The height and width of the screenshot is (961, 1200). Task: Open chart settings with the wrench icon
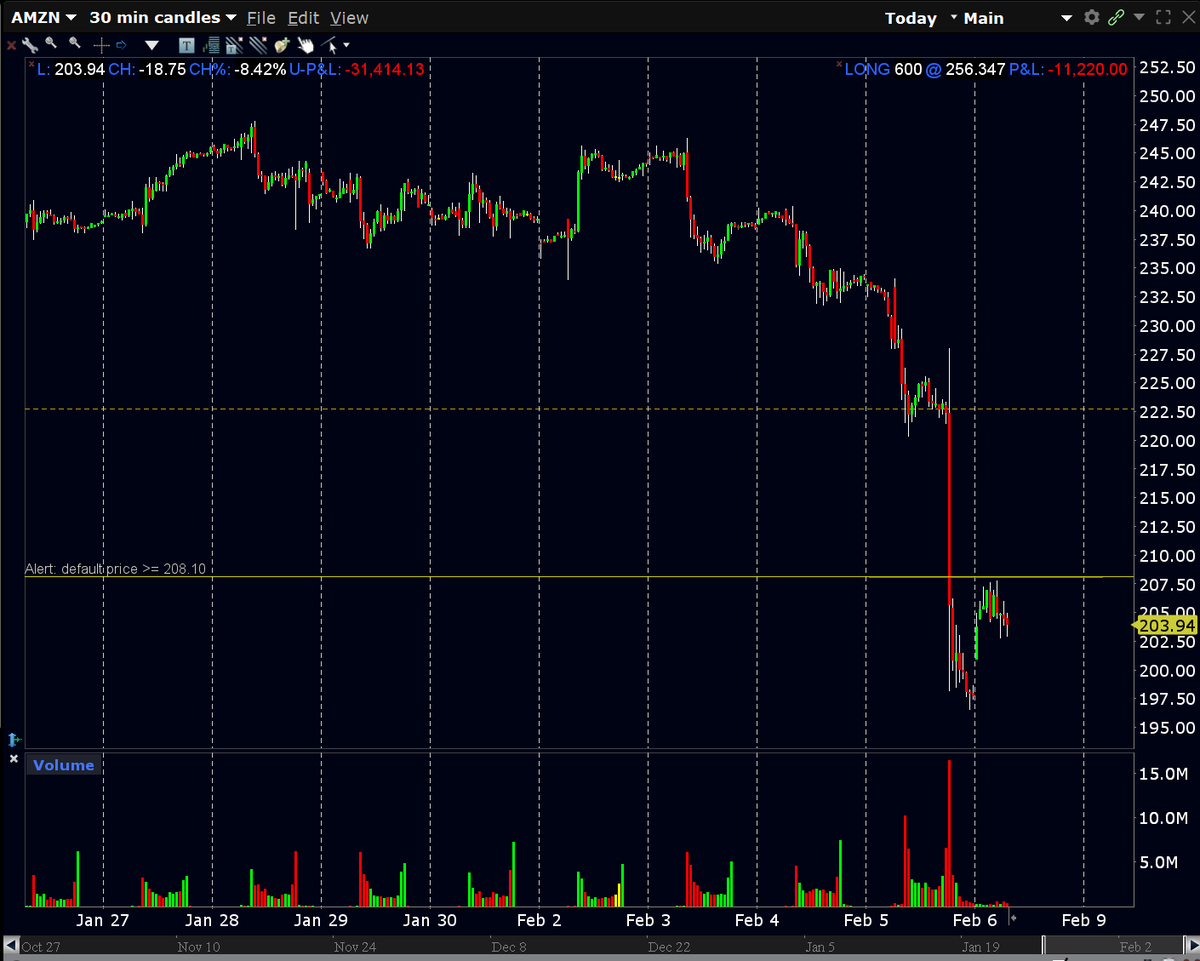click(x=30, y=45)
